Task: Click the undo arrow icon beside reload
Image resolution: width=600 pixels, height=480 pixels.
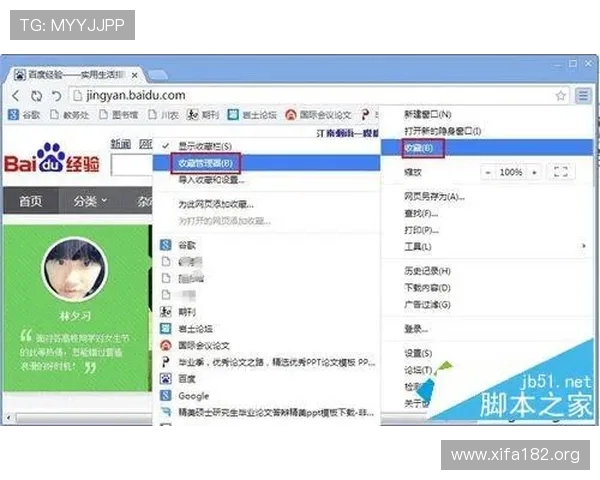Action: click(57, 96)
